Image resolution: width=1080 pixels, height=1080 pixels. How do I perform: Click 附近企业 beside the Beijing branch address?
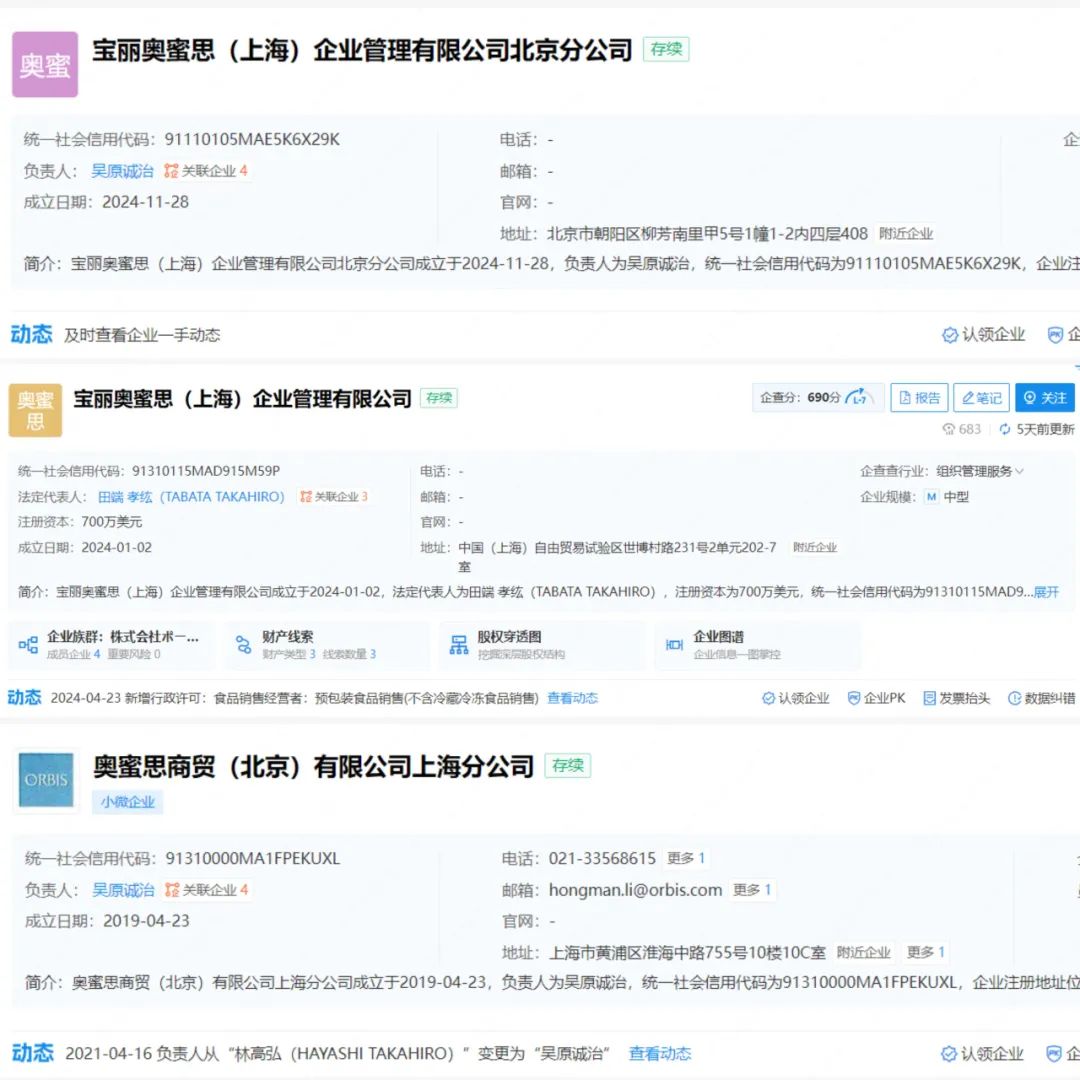(906, 233)
